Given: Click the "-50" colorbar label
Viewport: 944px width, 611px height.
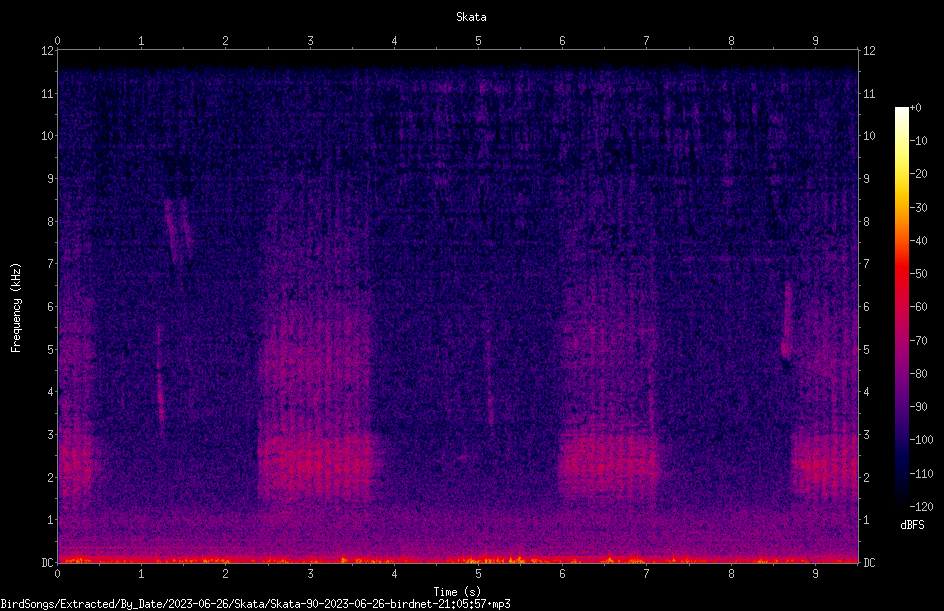Looking at the screenshot, I should pos(918,274).
